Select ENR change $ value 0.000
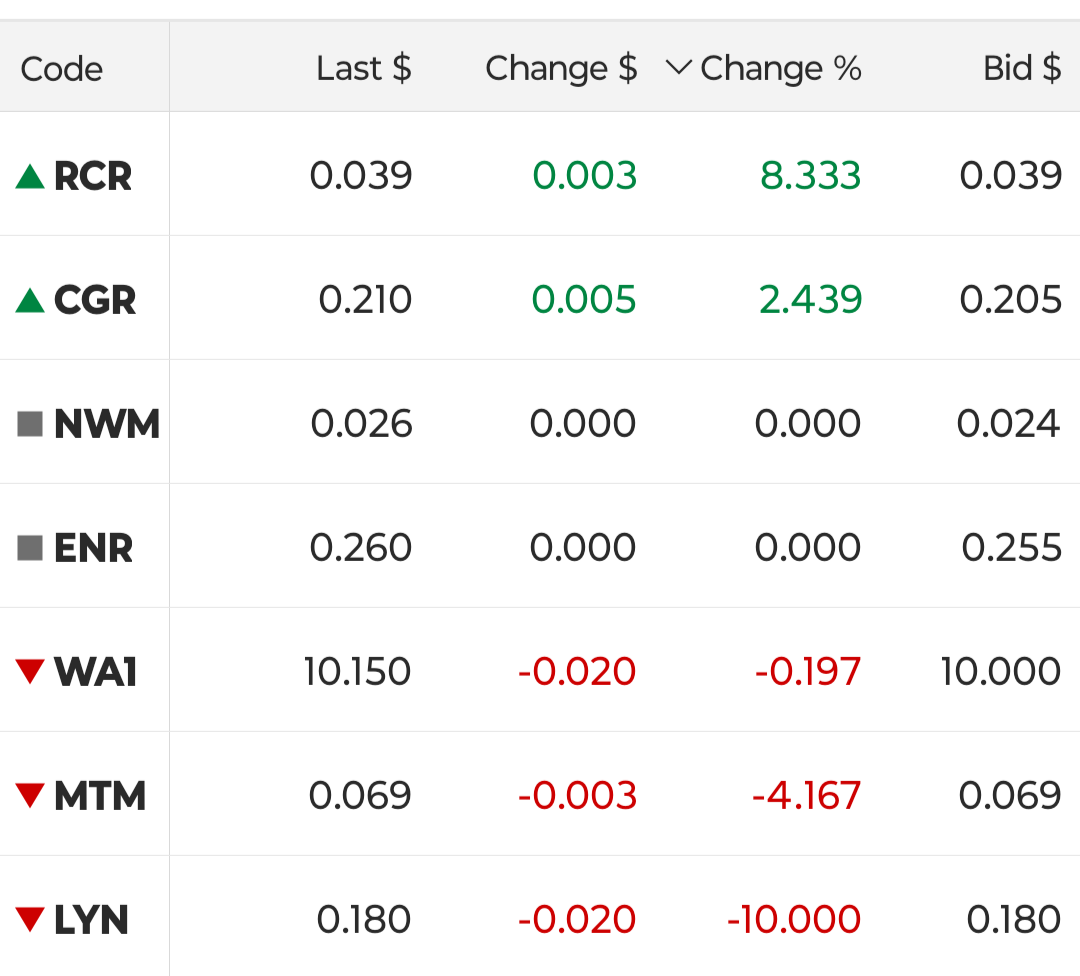The height and width of the screenshot is (976, 1080). (x=583, y=548)
